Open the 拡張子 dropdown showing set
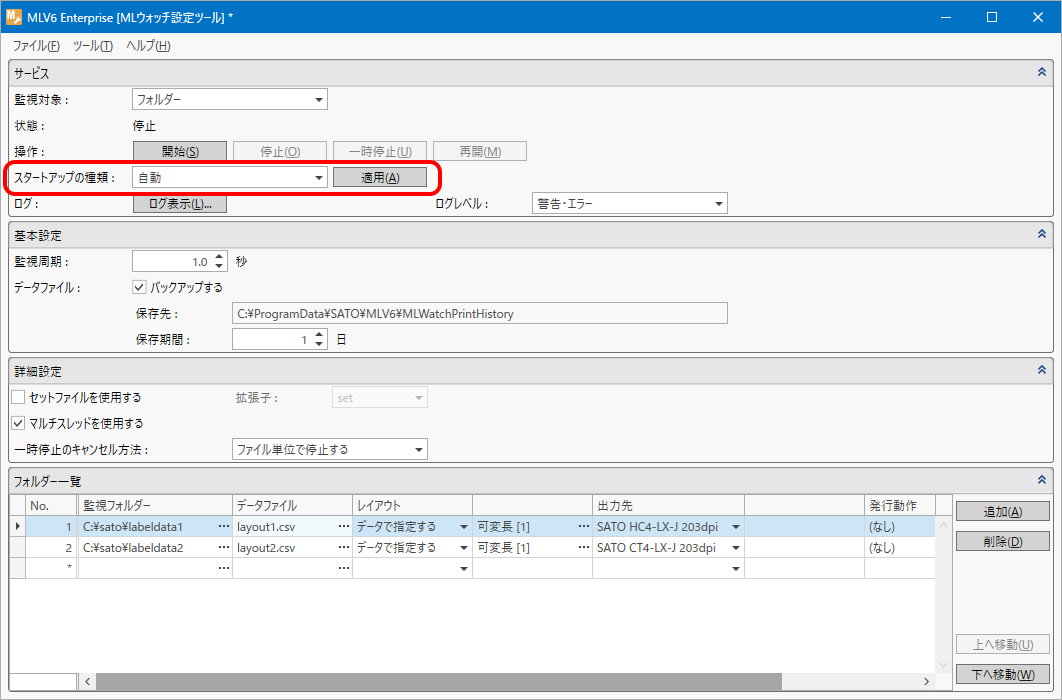The height and width of the screenshot is (700, 1062). [x=379, y=397]
